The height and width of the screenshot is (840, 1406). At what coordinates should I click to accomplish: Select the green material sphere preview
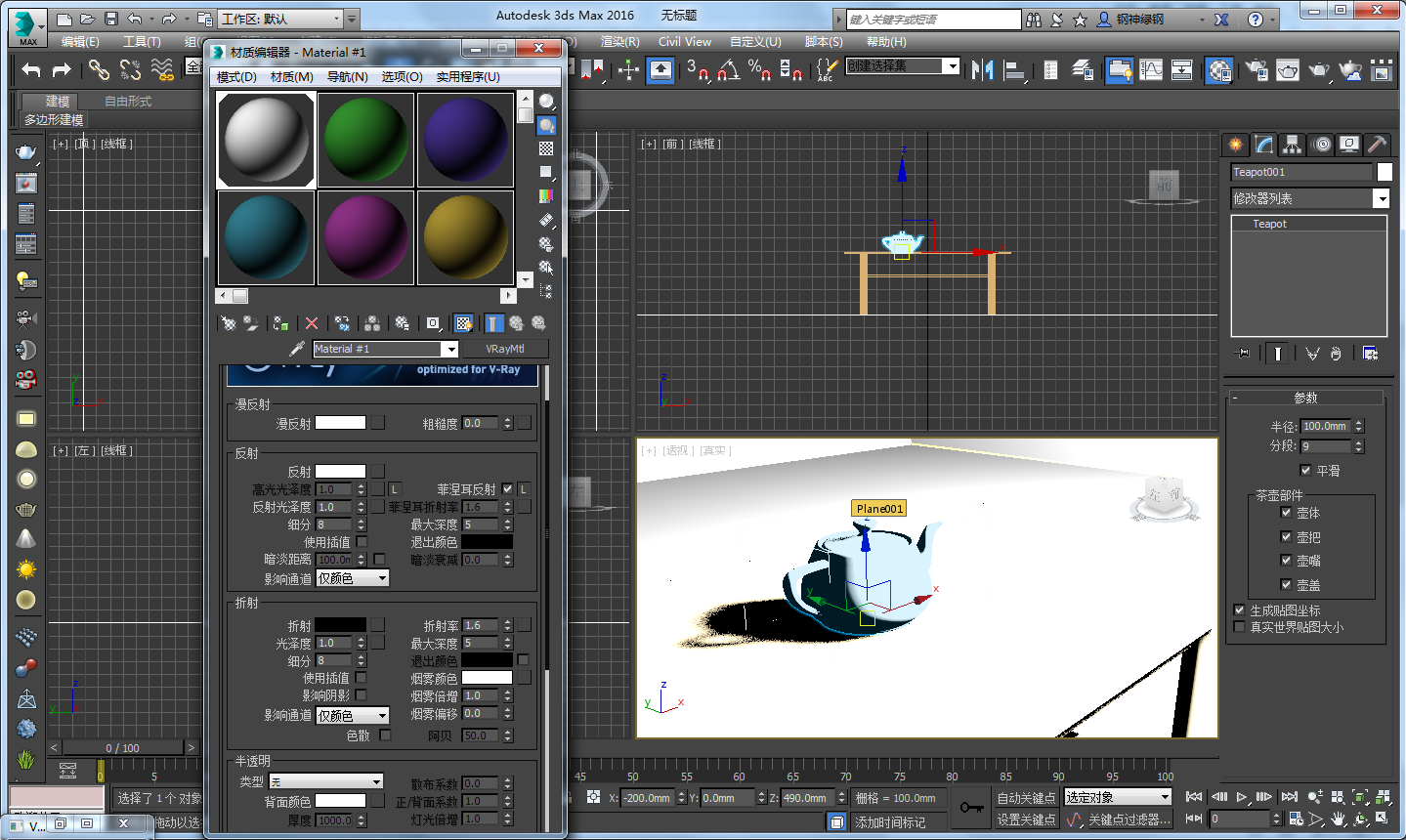(x=365, y=138)
